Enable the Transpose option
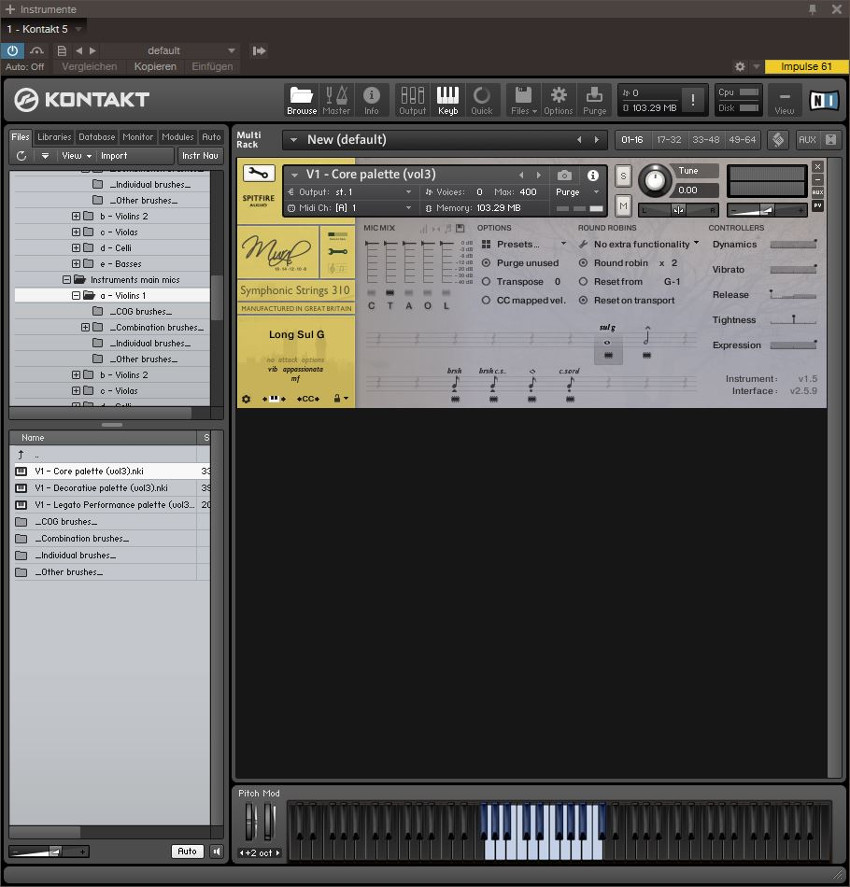Screen dimensions: 850x887 486,282
